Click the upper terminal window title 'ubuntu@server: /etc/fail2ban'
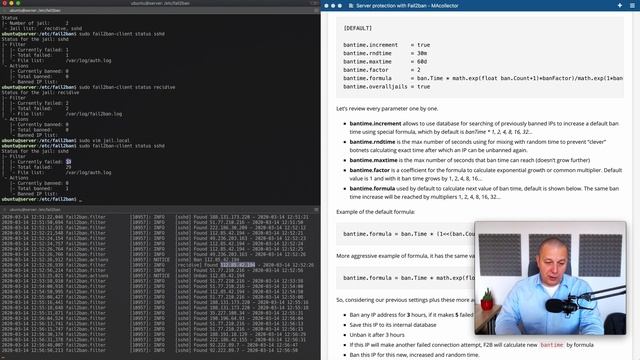Image resolution: width=640 pixels, height=360 pixels. 160,3
